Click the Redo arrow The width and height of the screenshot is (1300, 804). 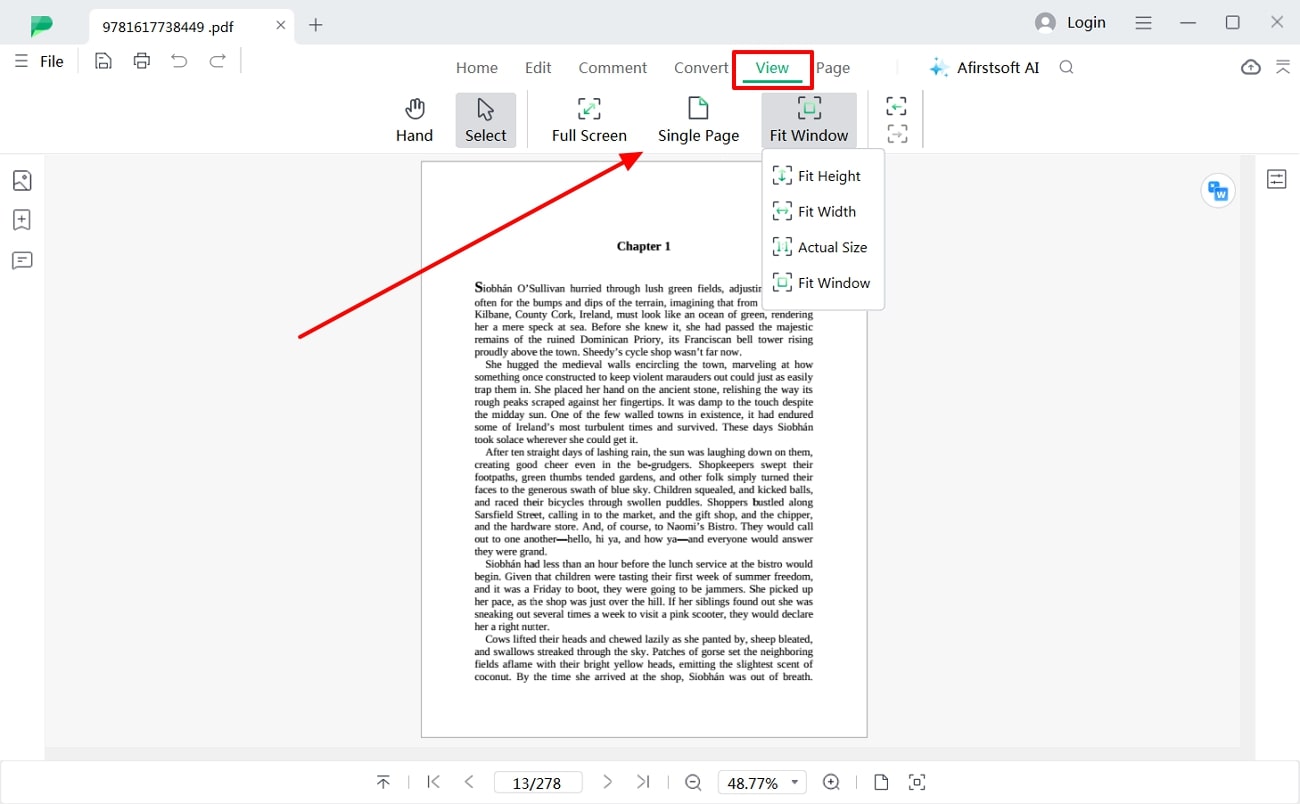coord(217,62)
